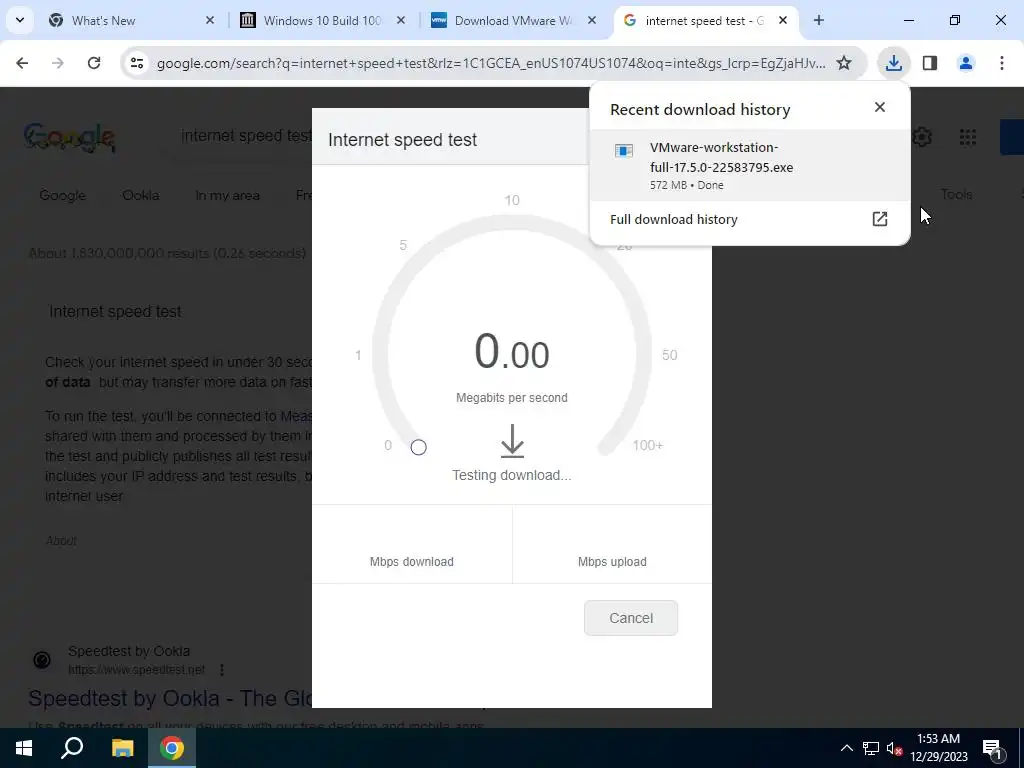Screen dimensions: 1024x768
Task: Open Chrome three-dot menu
Action: coord(1002,63)
